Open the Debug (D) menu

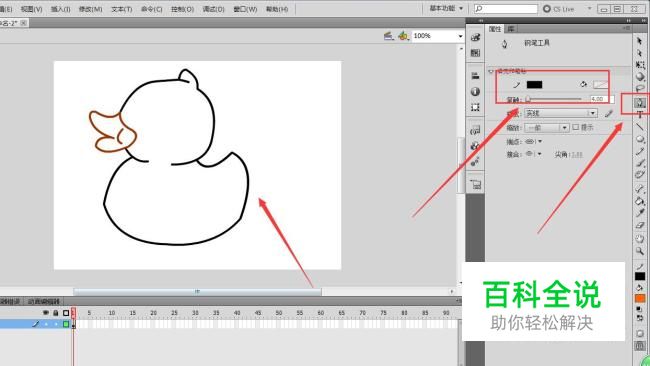213,9
